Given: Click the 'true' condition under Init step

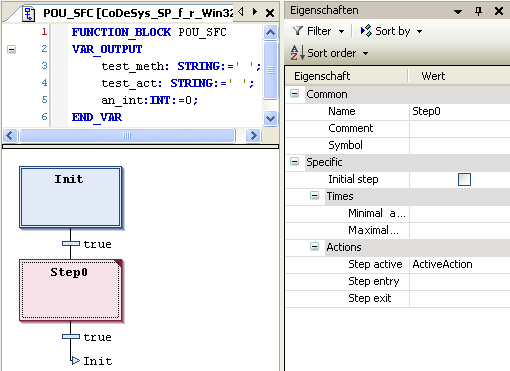Looking at the screenshot, I should pyautogui.click(x=97, y=244).
